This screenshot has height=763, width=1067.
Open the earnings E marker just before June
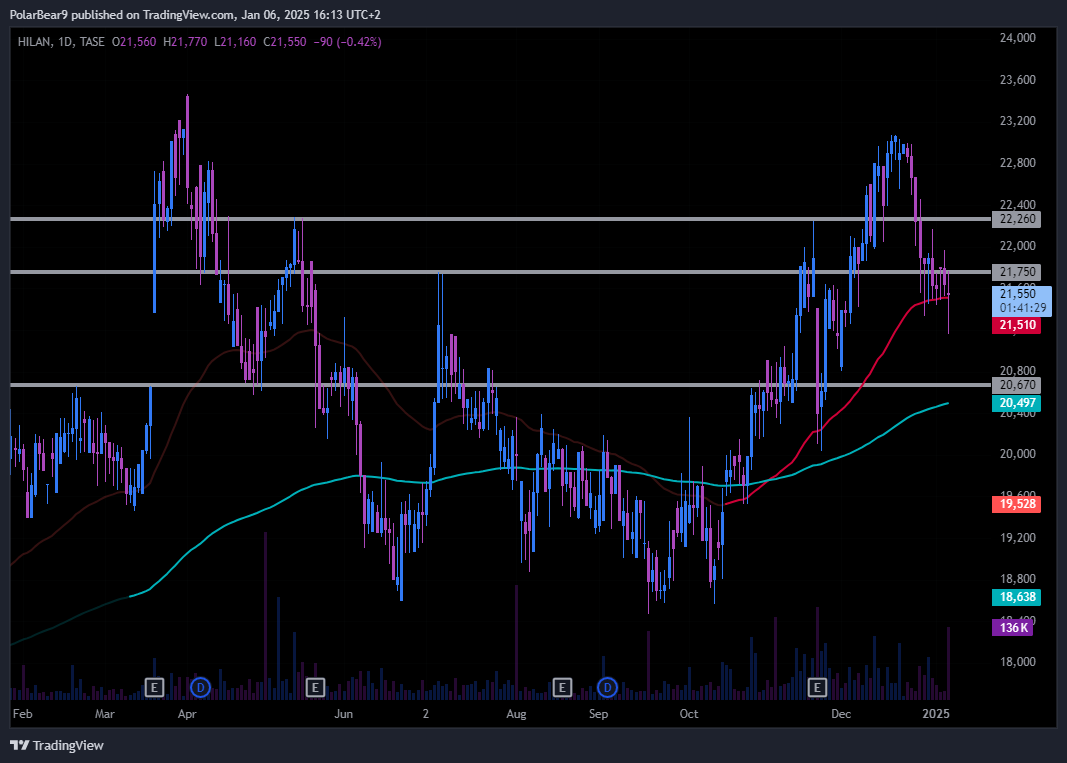point(315,687)
